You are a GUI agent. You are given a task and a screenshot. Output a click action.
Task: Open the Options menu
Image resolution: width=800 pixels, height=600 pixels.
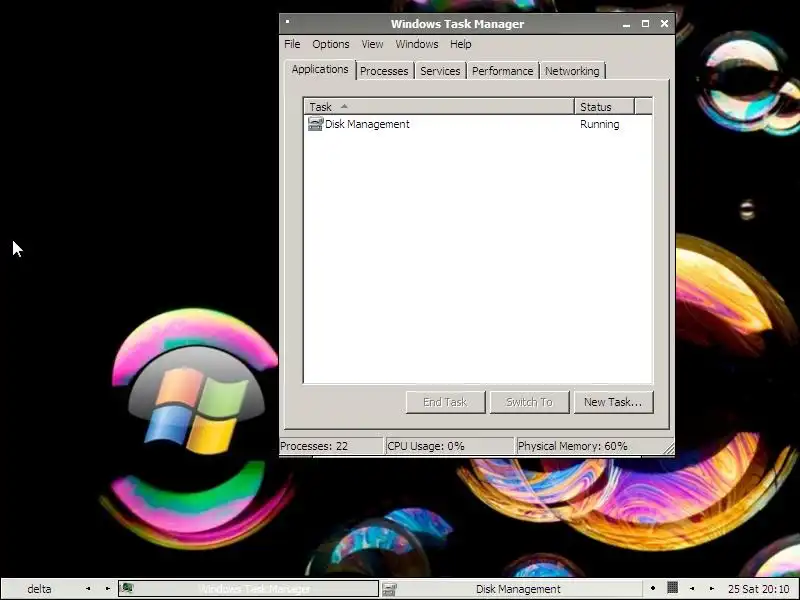tap(331, 44)
